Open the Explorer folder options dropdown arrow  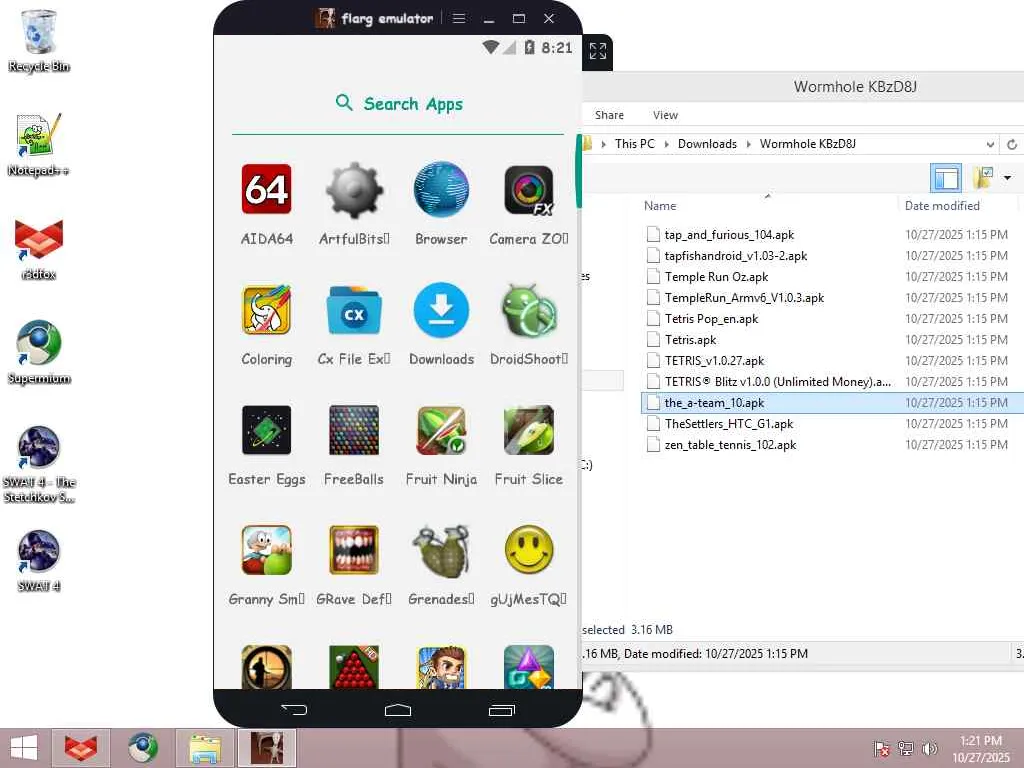(1007, 178)
